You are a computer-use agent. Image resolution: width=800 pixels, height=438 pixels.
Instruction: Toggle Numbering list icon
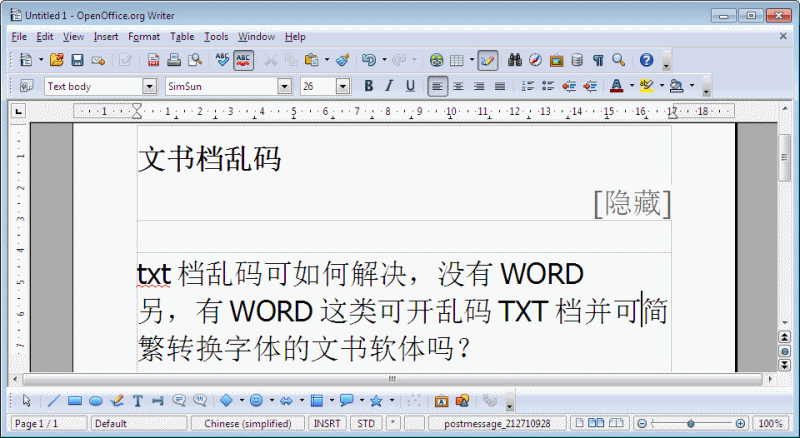click(528, 86)
